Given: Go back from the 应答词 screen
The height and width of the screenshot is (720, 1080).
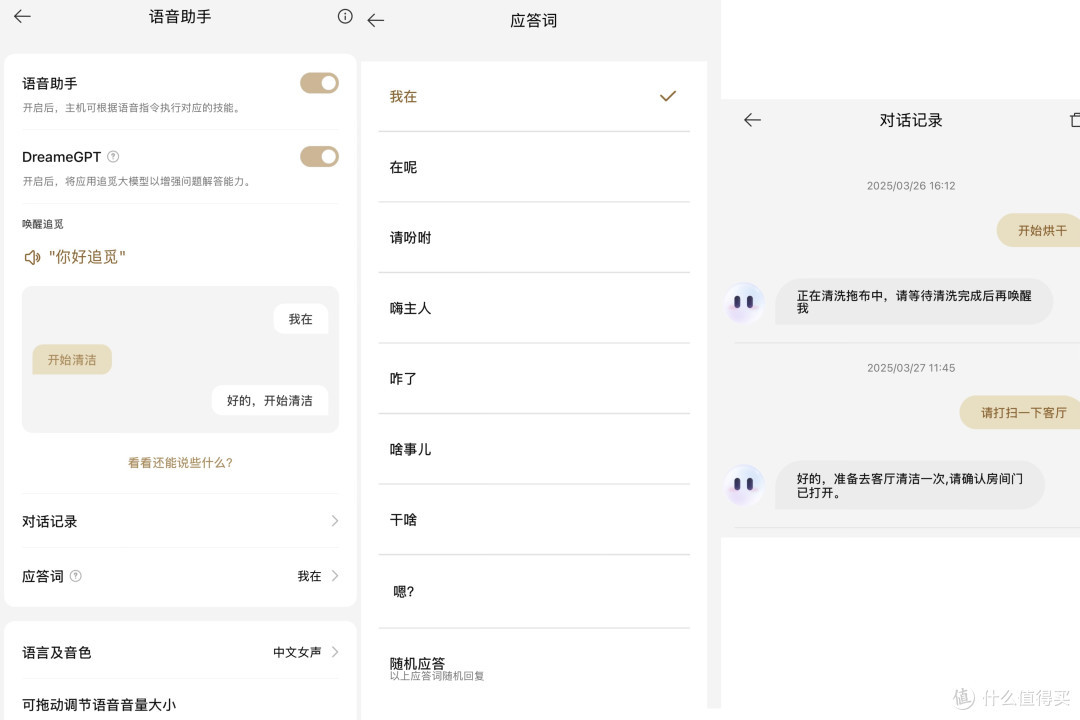Looking at the screenshot, I should (375, 21).
